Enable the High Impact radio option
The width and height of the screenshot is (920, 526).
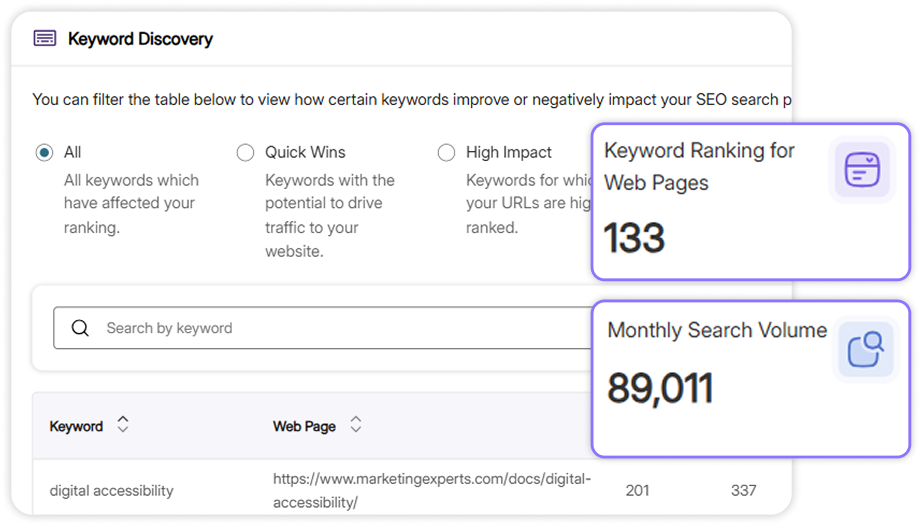coord(446,153)
